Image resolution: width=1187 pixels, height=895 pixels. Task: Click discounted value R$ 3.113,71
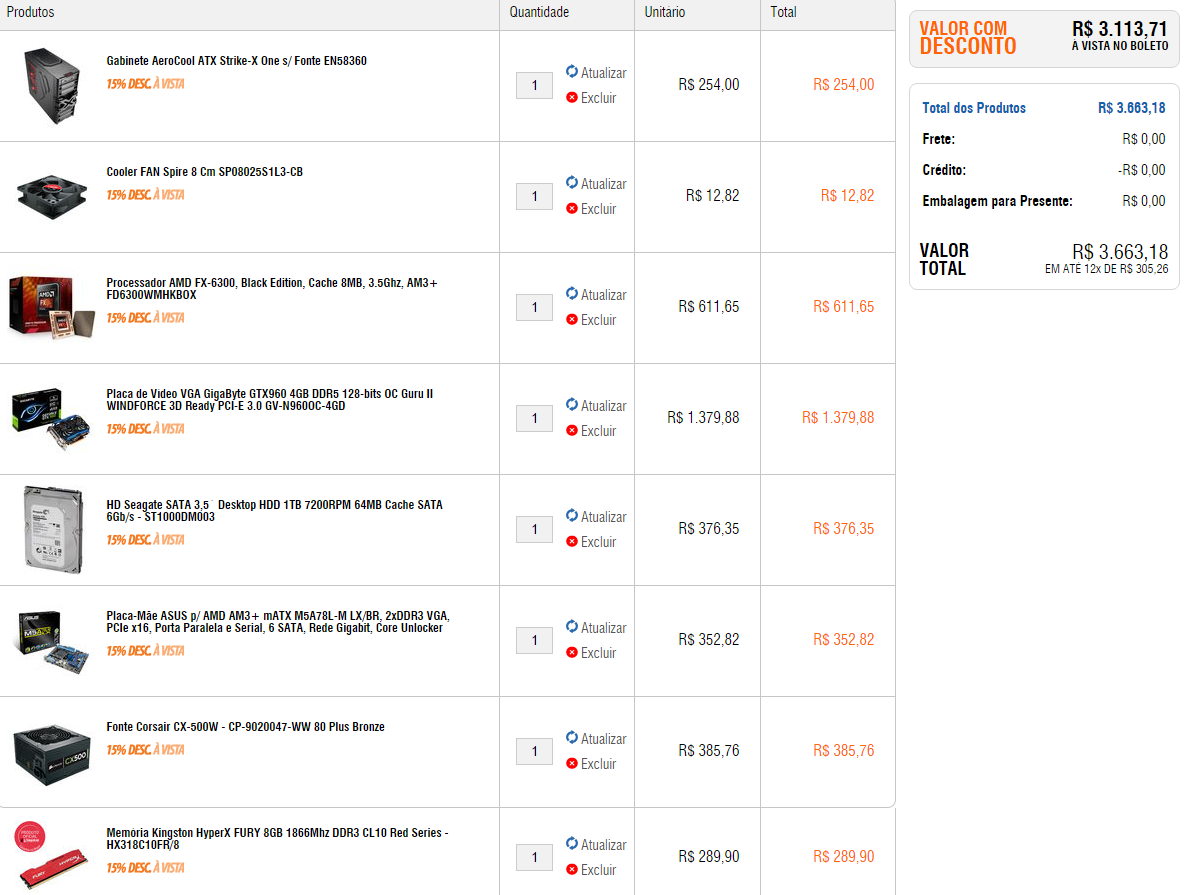1120,30
